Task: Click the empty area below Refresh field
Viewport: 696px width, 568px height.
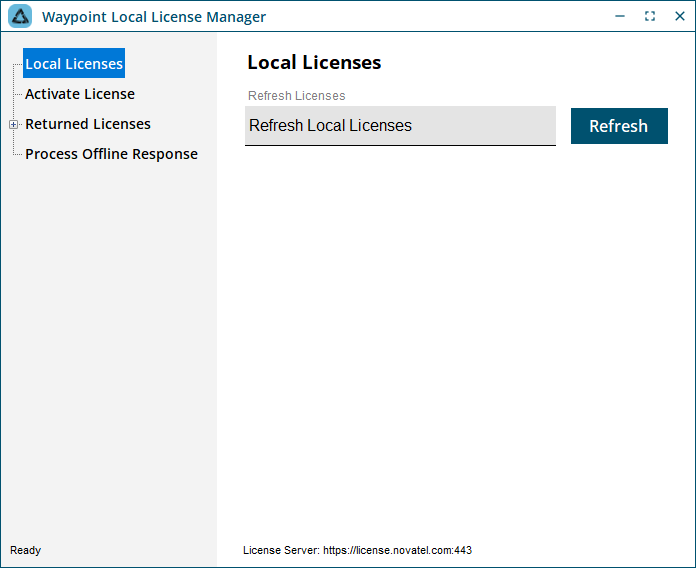Action: coord(455,337)
